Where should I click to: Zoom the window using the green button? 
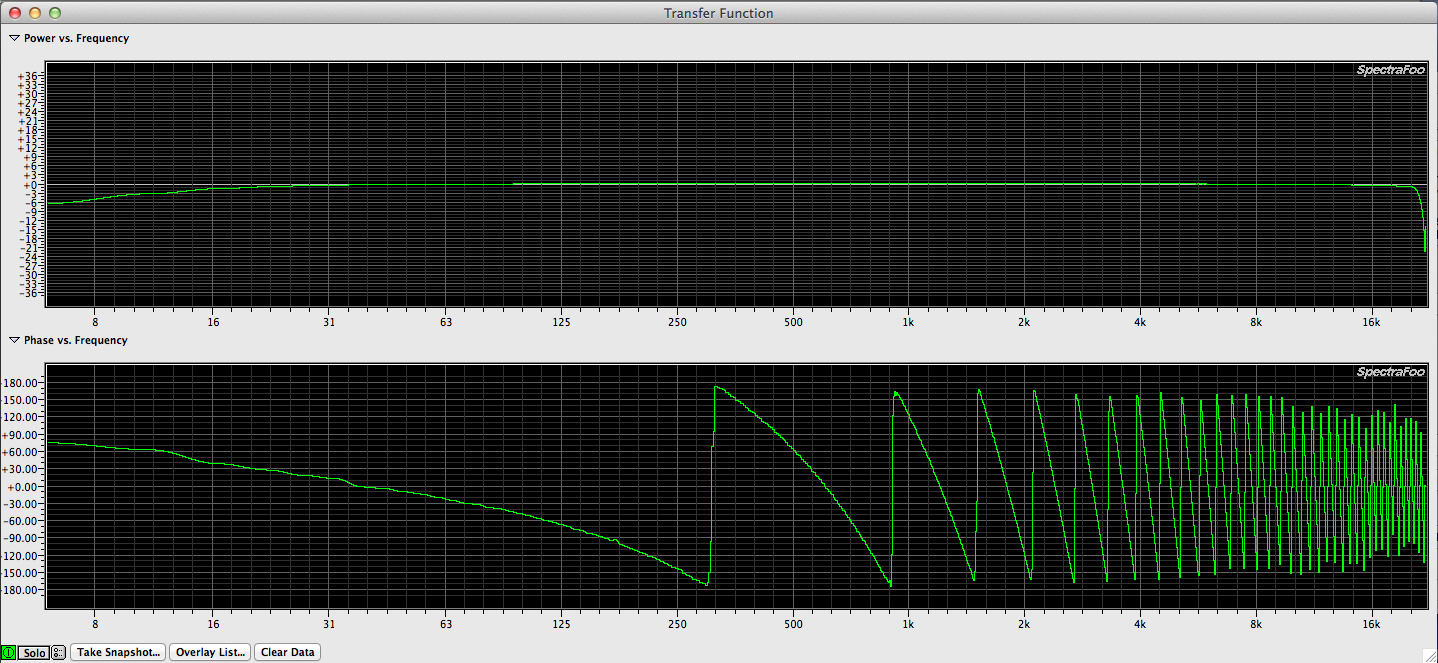click(x=54, y=13)
